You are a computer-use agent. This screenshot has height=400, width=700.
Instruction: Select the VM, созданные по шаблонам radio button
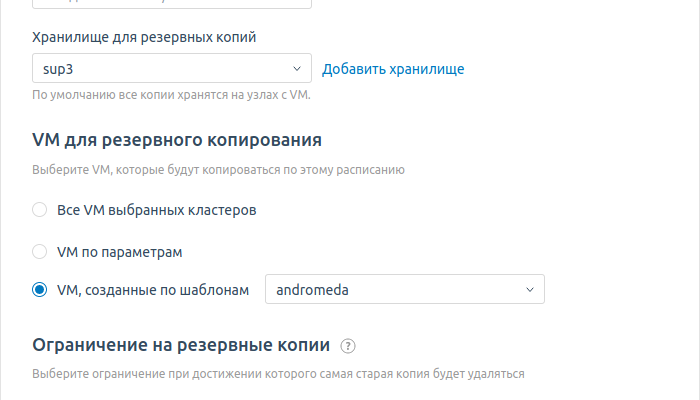pyautogui.click(x=40, y=290)
